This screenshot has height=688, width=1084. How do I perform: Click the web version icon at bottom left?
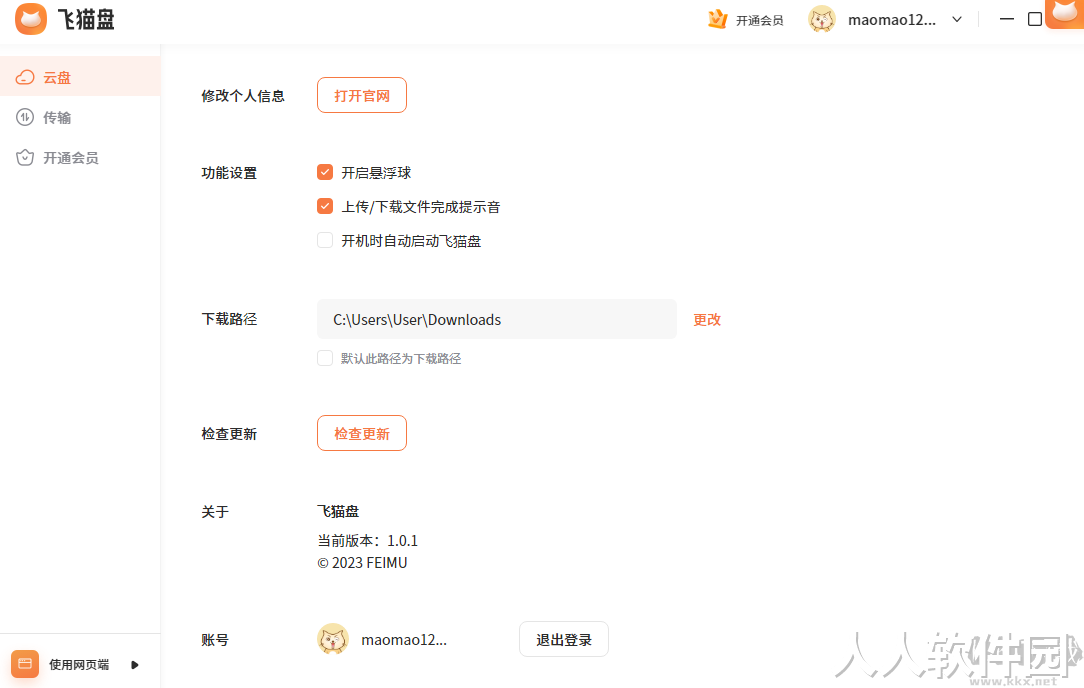pos(25,664)
